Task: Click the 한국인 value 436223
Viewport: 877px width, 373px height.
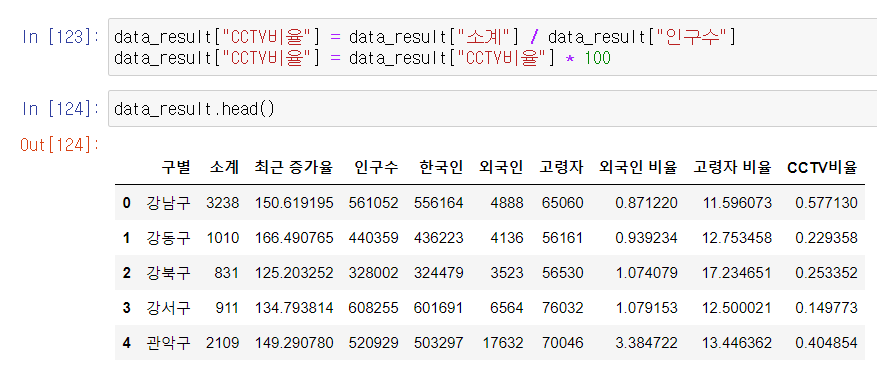Action: point(439,238)
